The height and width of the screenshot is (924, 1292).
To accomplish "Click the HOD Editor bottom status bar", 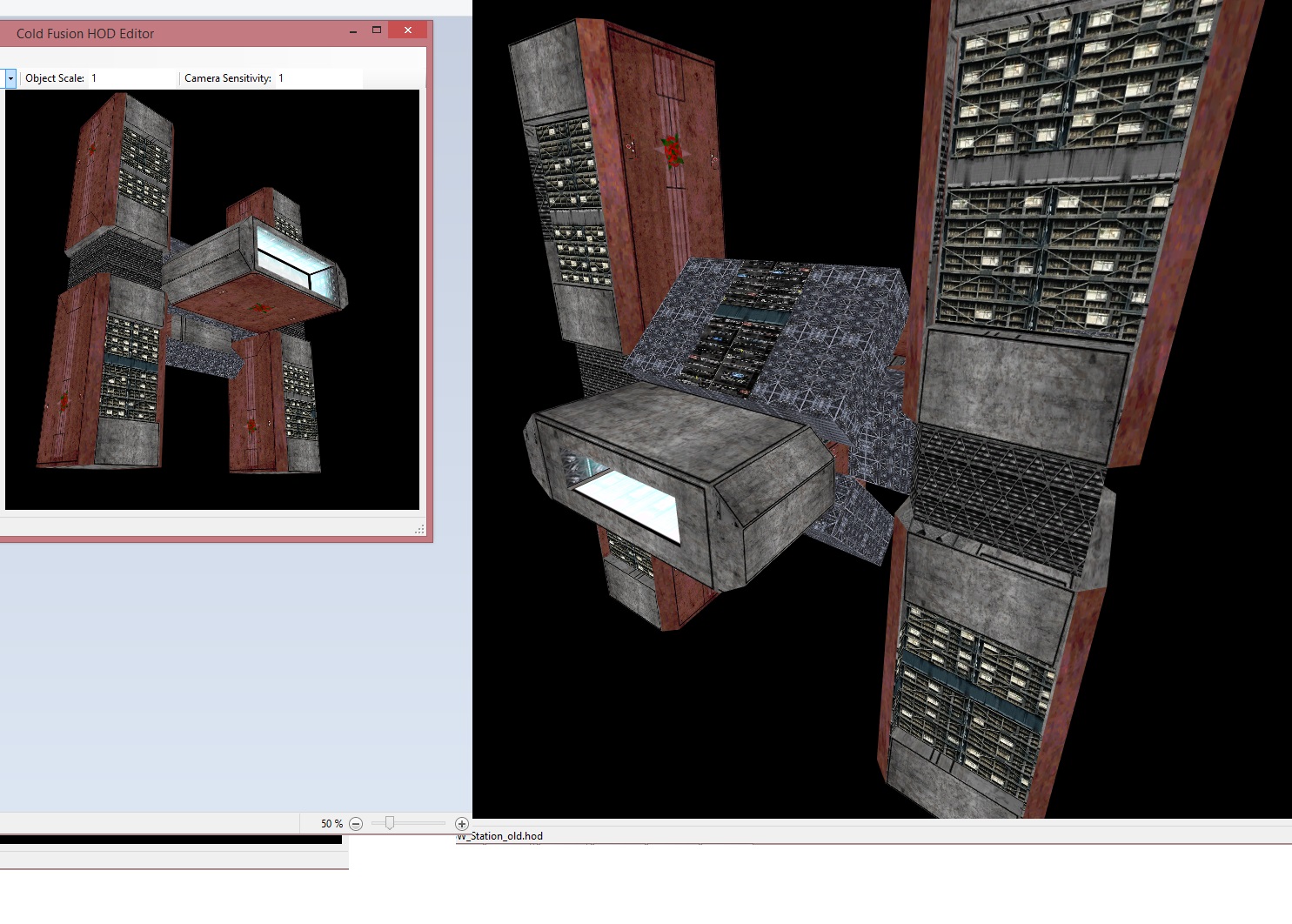I will click(x=209, y=527).
